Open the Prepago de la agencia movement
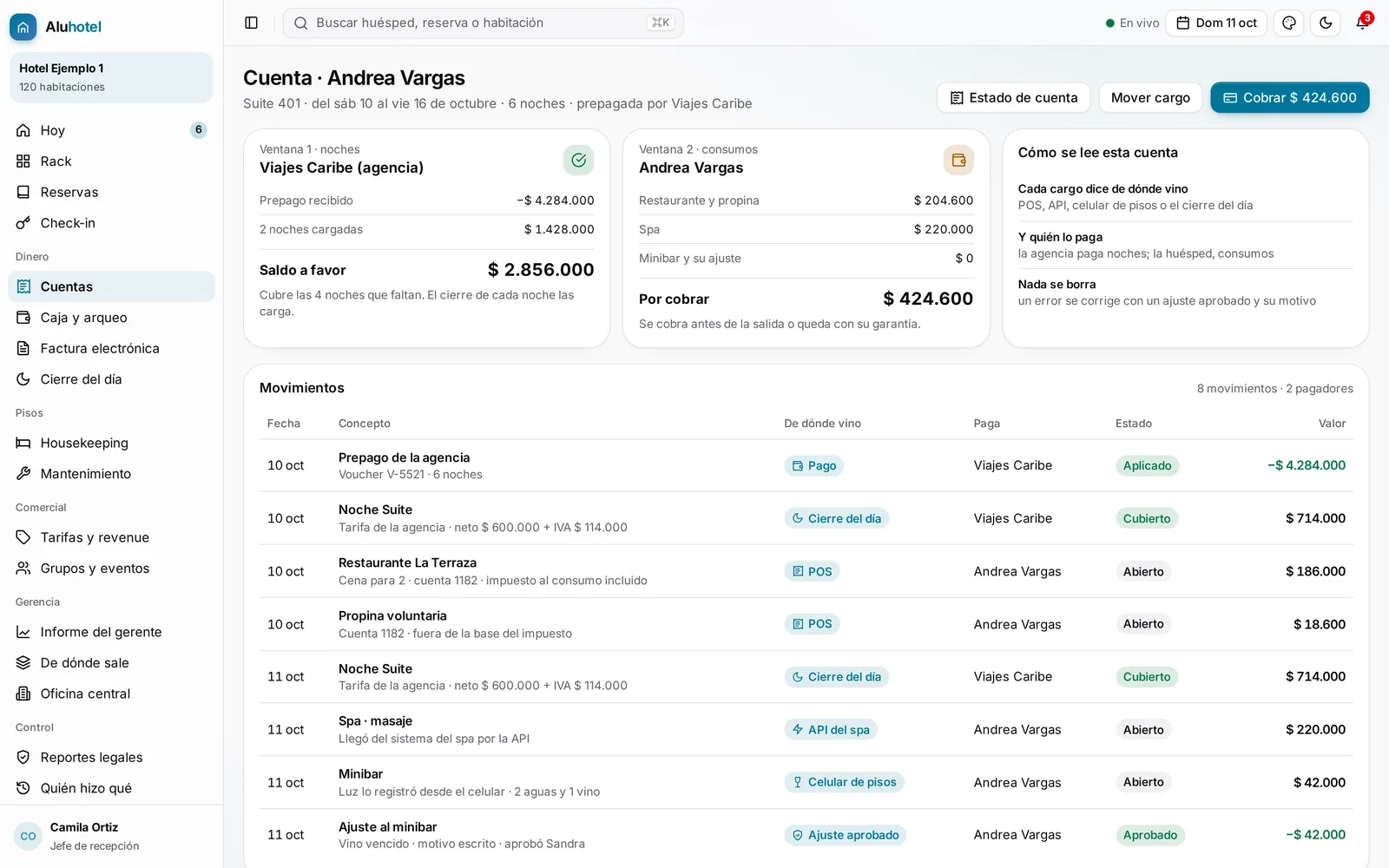Image resolution: width=1389 pixels, height=868 pixels. coord(806,466)
